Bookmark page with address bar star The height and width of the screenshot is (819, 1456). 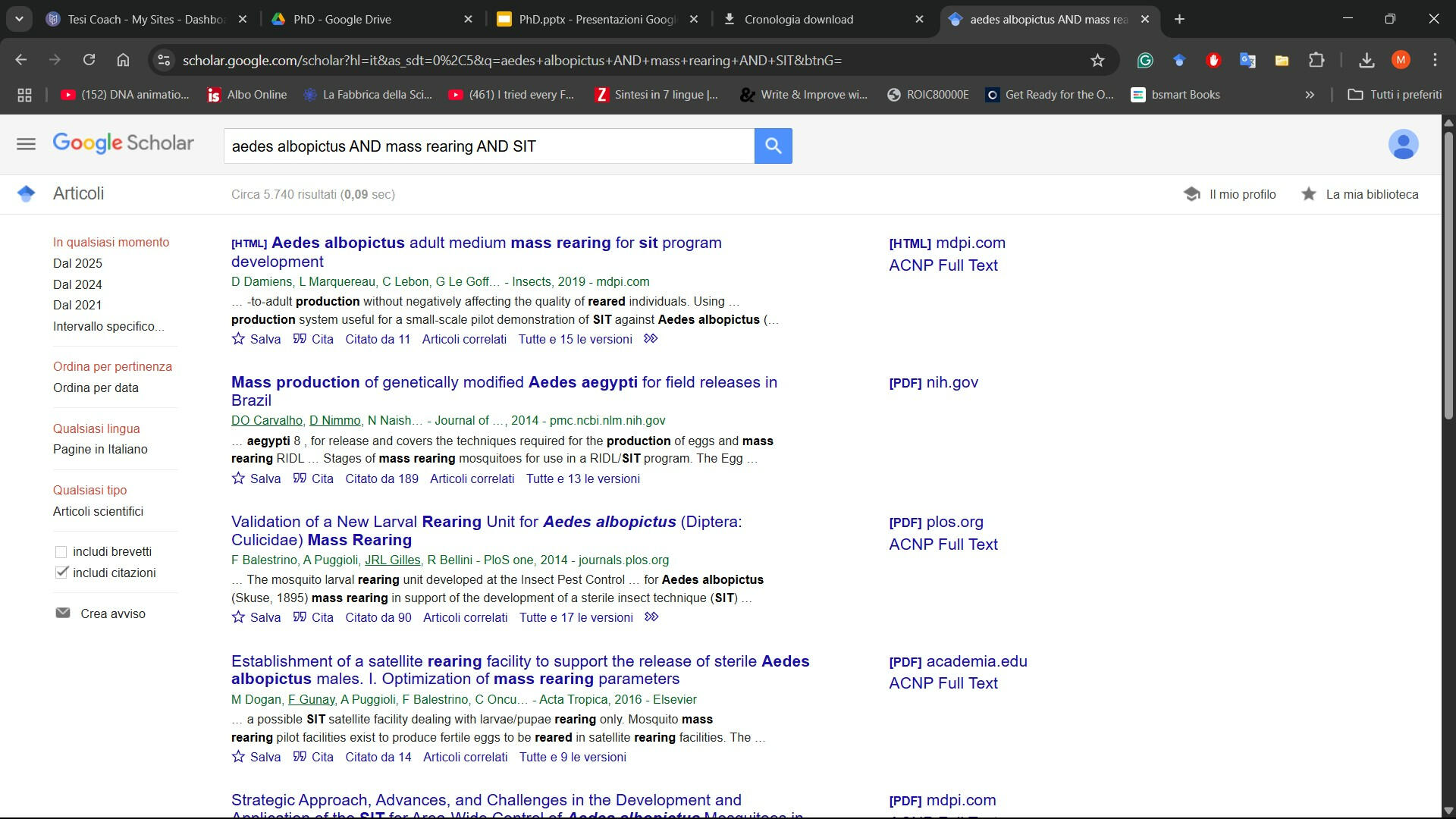coord(1097,61)
